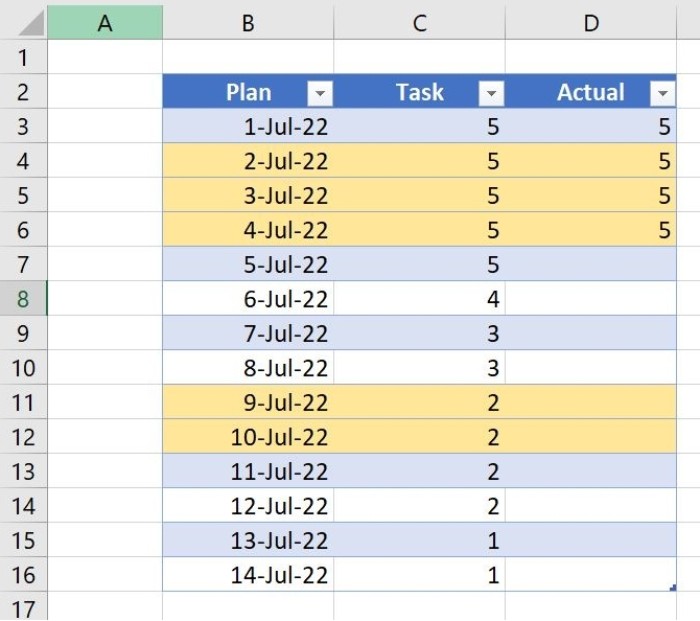Select column D header
The height and width of the screenshot is (621, 700).
(591, 22)
